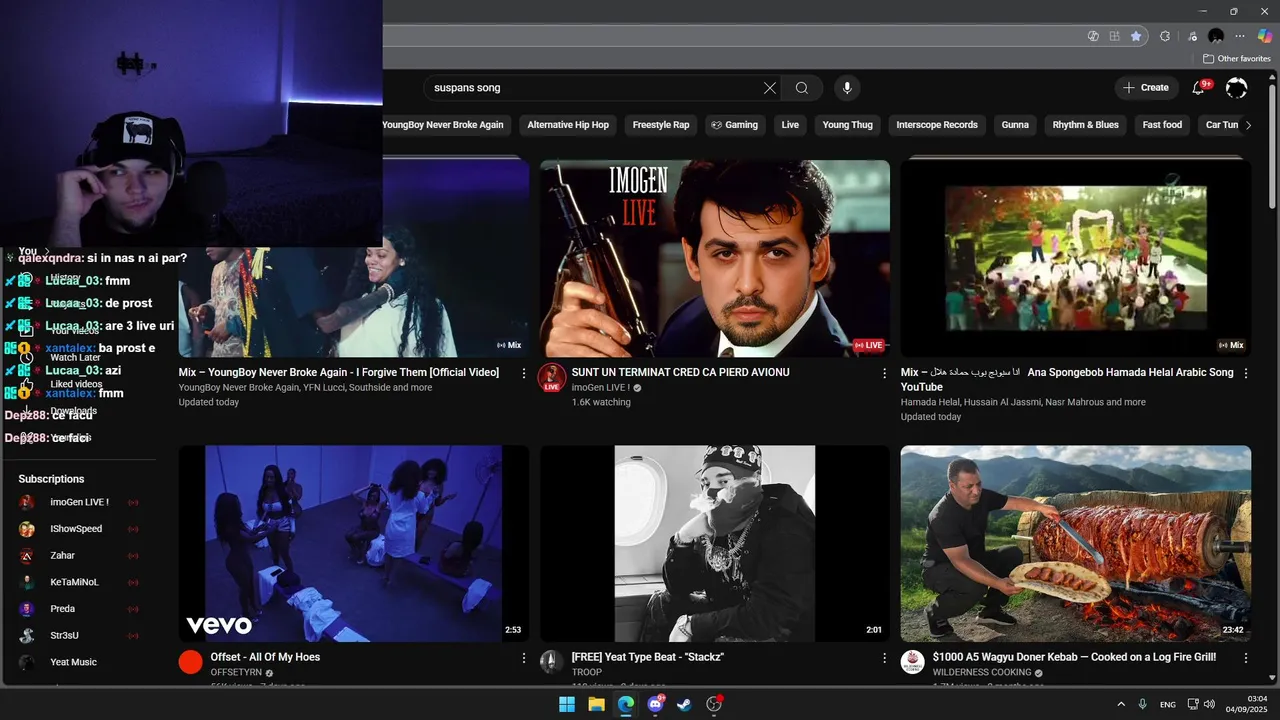Image resolution: width=1280 pixels, height=720 pixels.
Task: Open Edge profile avatar
Action: (1216, 36)
